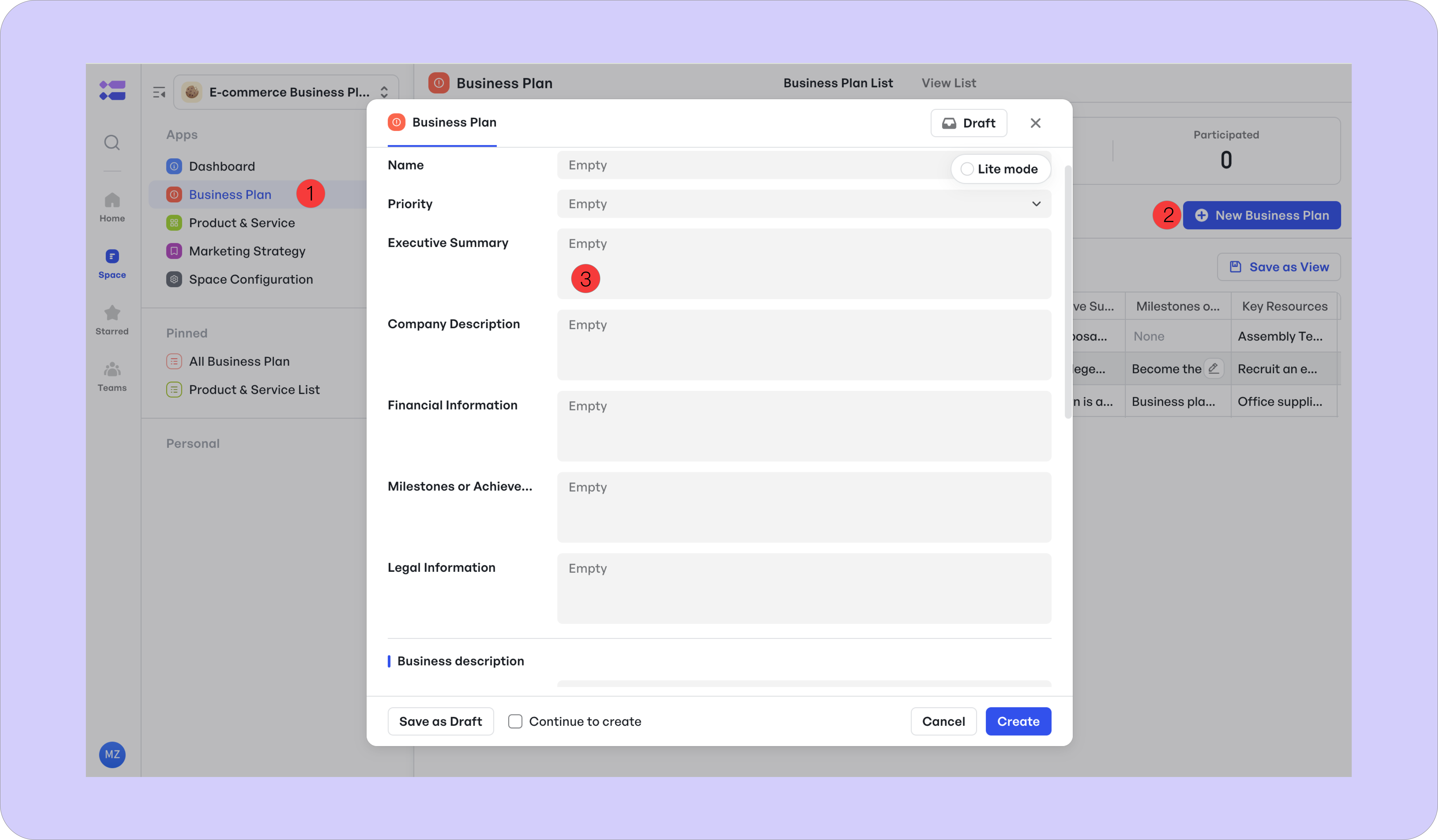
Task: Click the Space Configuration gear icon
Action: click(x=174, y=279)
